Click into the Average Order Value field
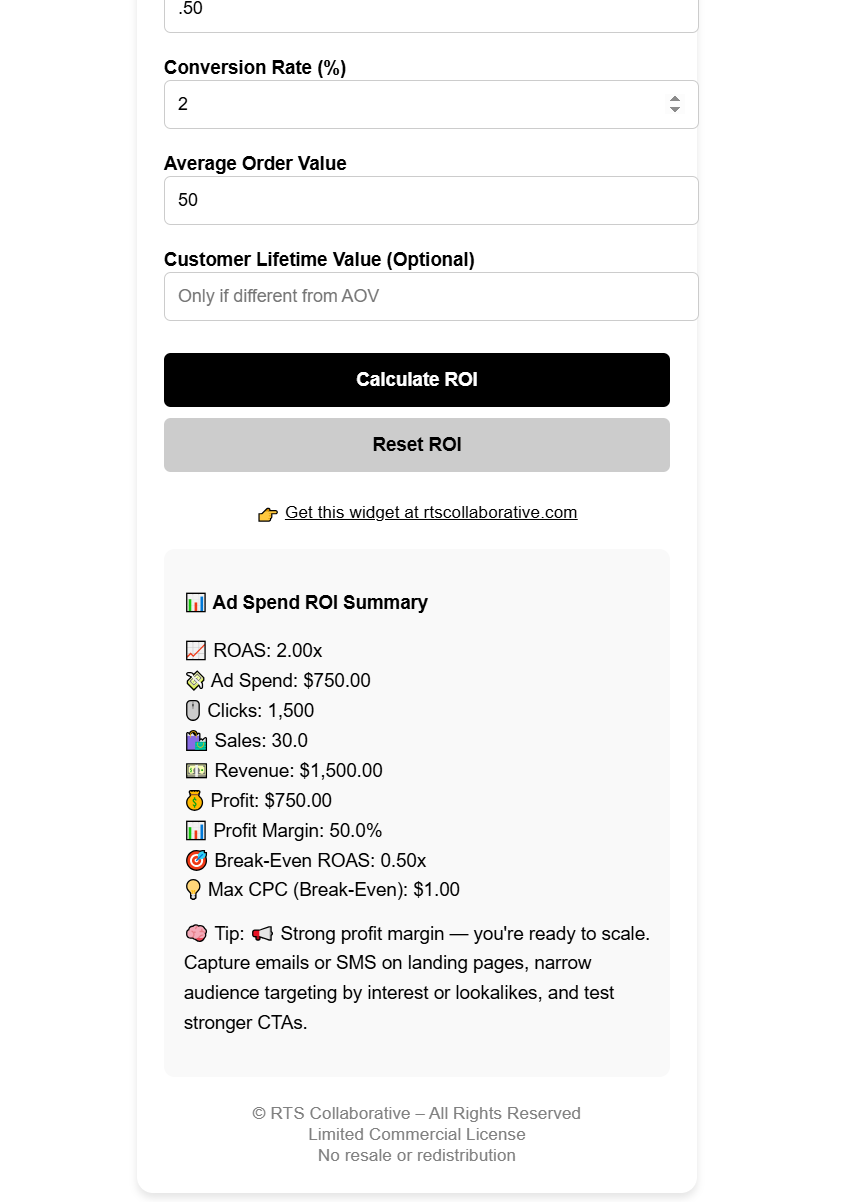 tap(431, 200)
